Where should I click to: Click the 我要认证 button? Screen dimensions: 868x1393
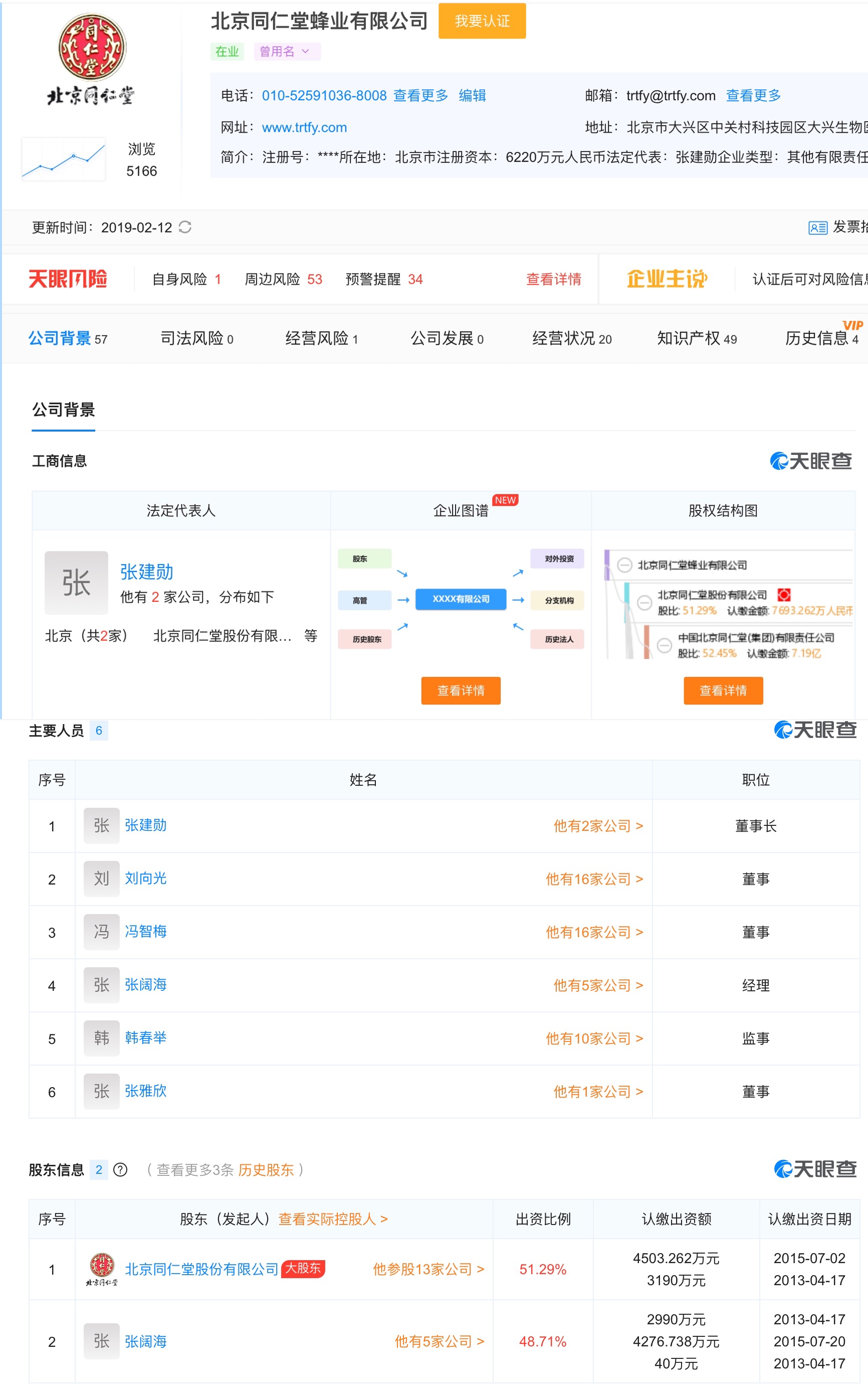click(x=482, y=21)
